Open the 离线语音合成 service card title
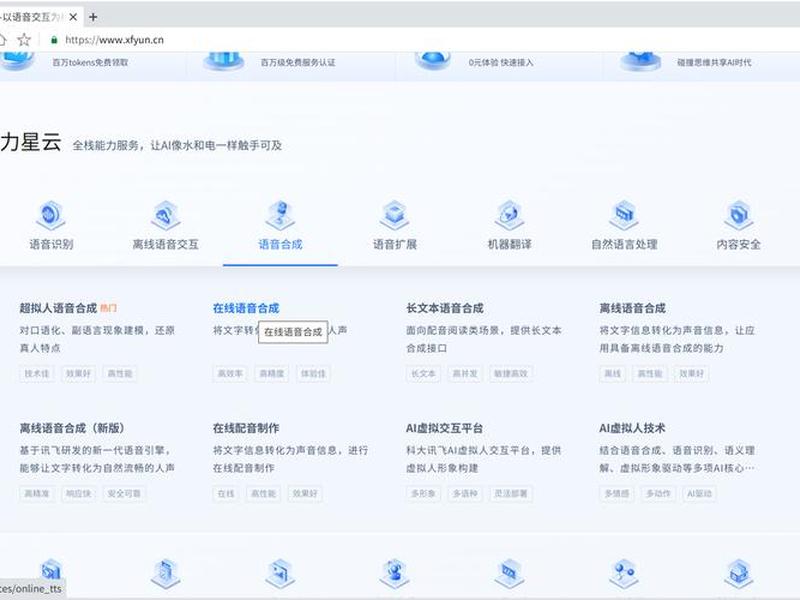The height and width of the screenshot is (600, 800). click(633, 308)
